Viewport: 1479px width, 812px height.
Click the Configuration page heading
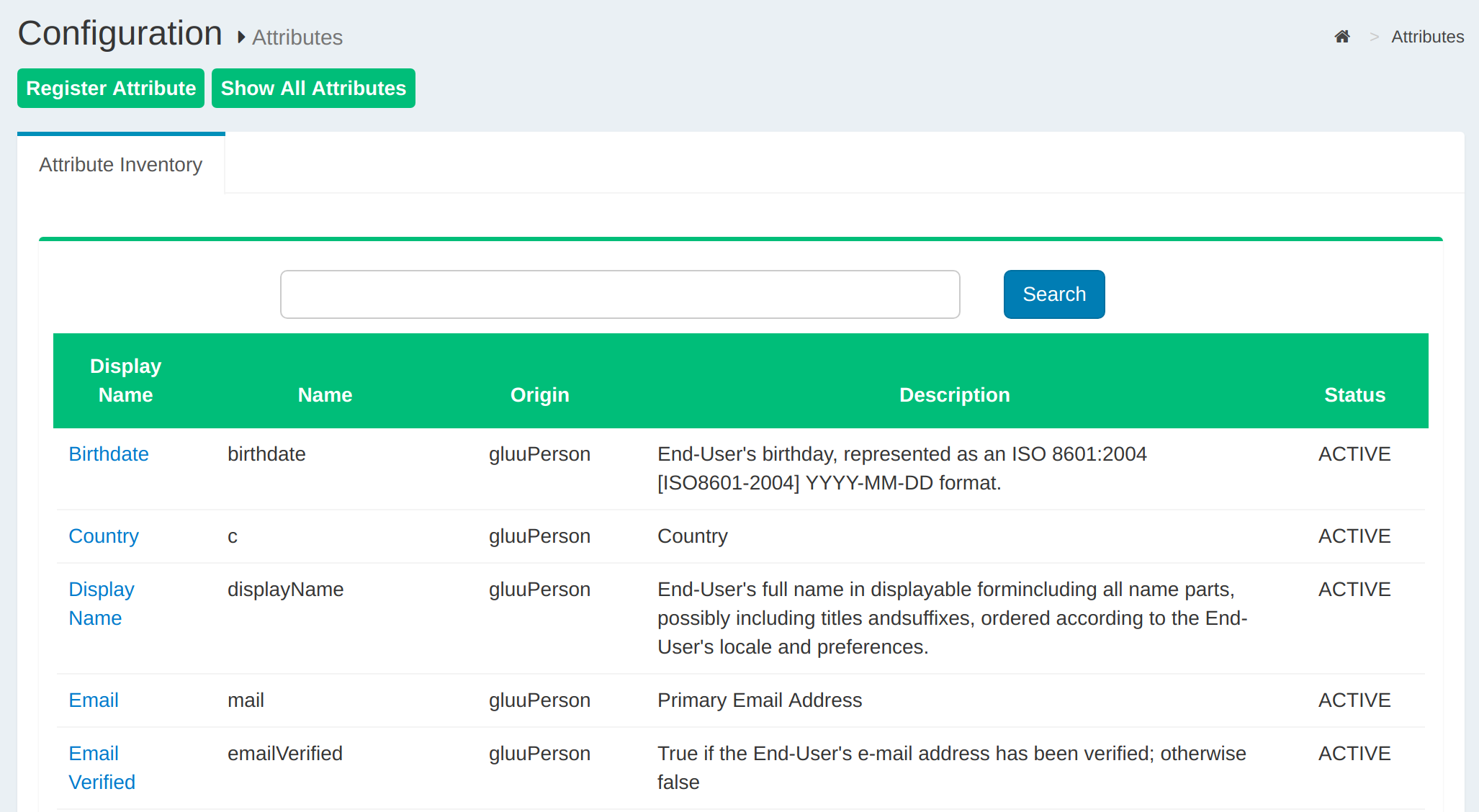point(120,34)
